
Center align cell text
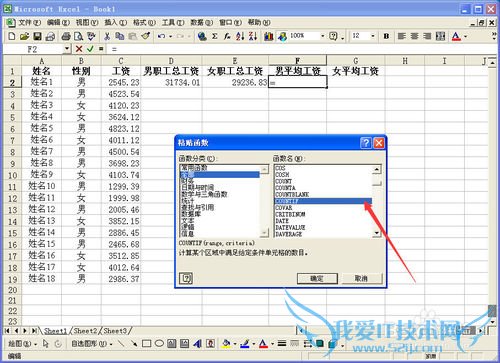414,36
